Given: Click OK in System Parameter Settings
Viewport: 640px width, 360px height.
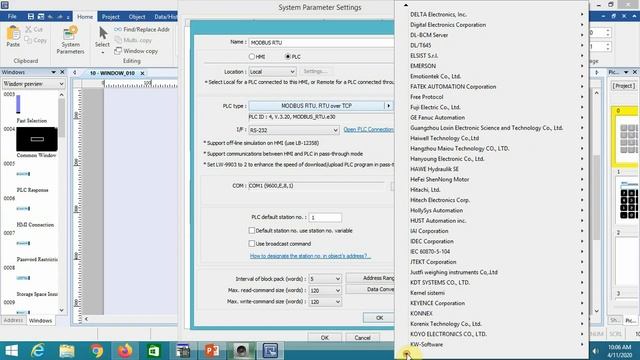Looking at the screenshot, I should [x=324, y=338].
